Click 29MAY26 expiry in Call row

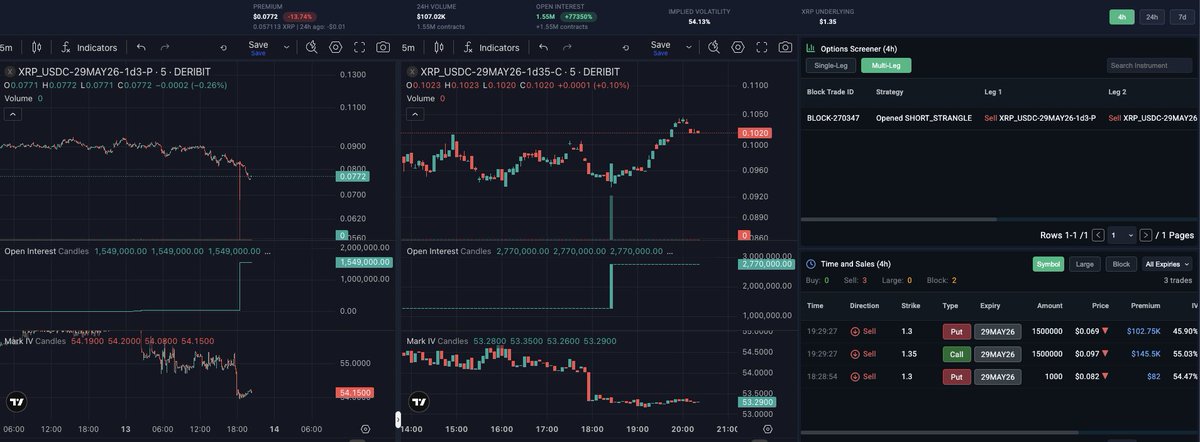[997, 354]
